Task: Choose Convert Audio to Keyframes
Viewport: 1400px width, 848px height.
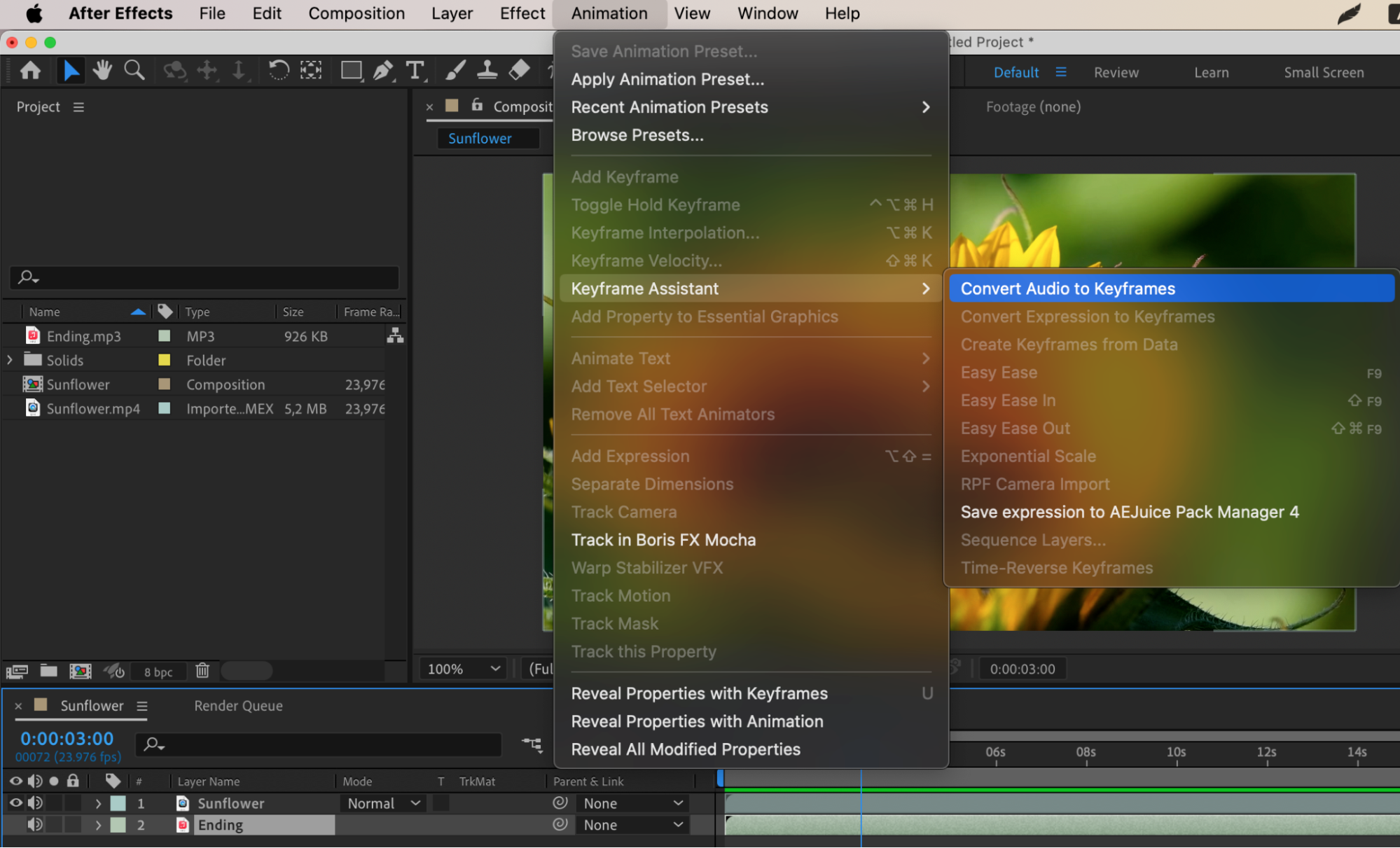Action: coord(1171,289)
